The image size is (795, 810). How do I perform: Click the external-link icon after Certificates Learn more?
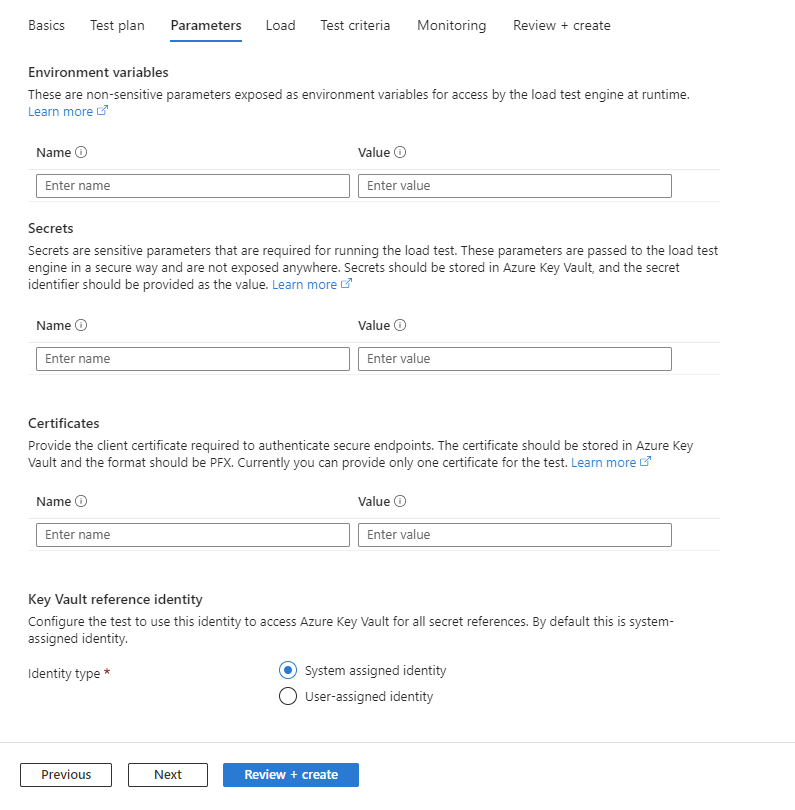coord(645,462)
